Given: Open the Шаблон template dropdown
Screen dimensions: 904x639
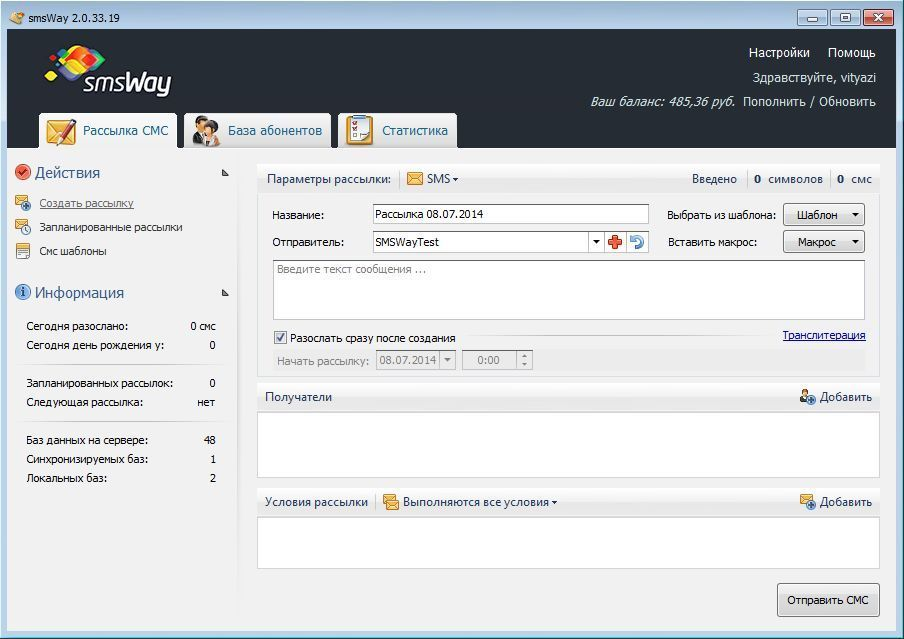Looking at the screenshot, I should [823, 215].
